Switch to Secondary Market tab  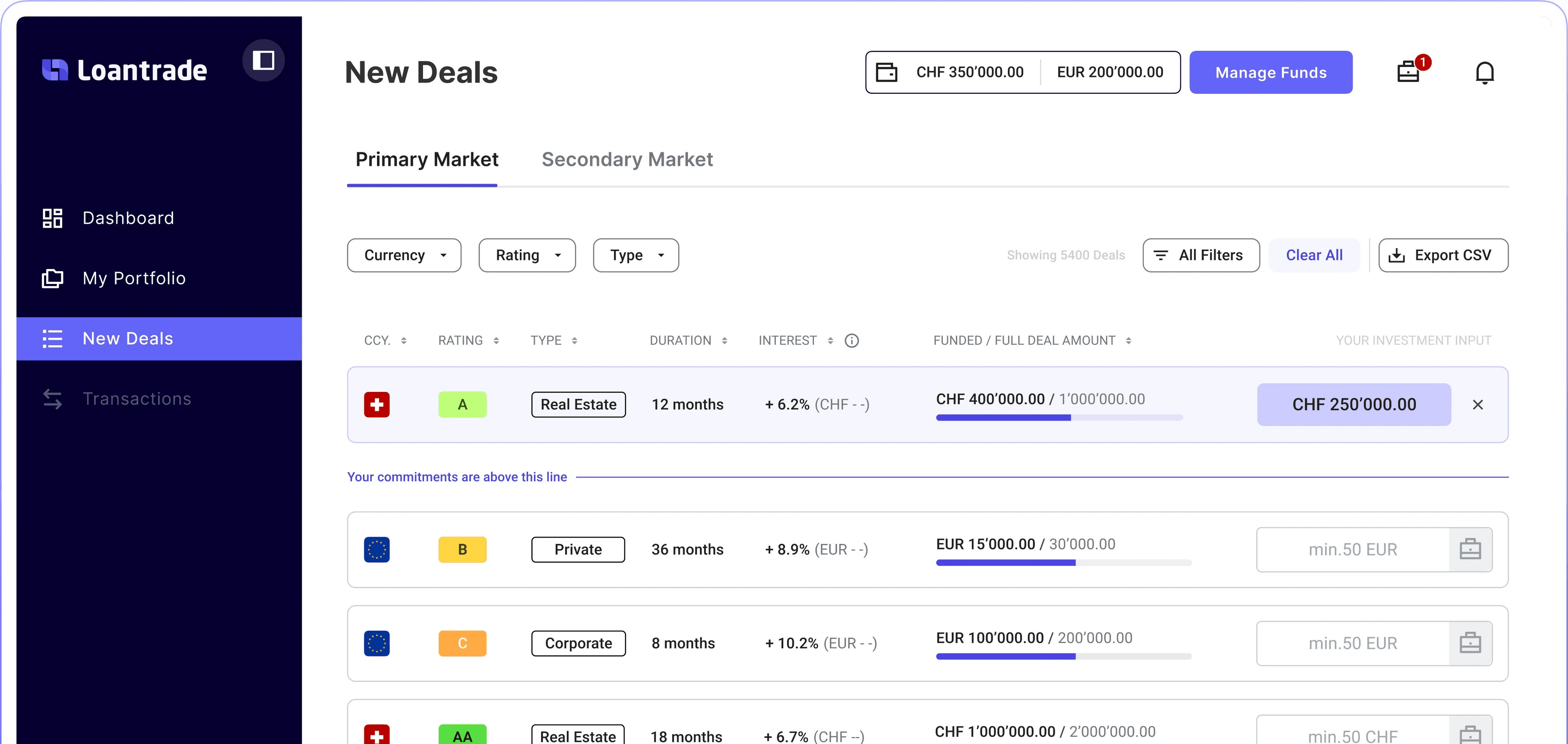click(627, 159)
